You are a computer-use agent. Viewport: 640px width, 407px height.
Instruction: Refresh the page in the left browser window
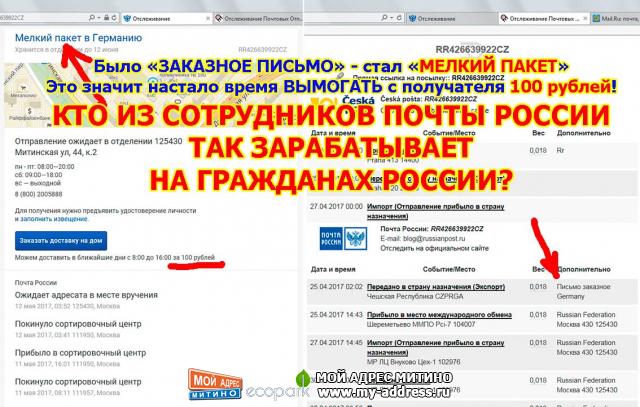(x=114, y=18)
